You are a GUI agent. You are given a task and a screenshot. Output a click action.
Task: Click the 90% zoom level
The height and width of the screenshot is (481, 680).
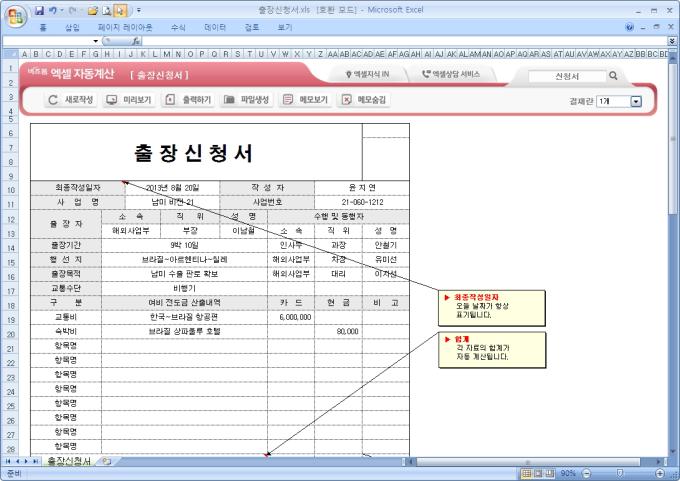[x=568, y=473]
